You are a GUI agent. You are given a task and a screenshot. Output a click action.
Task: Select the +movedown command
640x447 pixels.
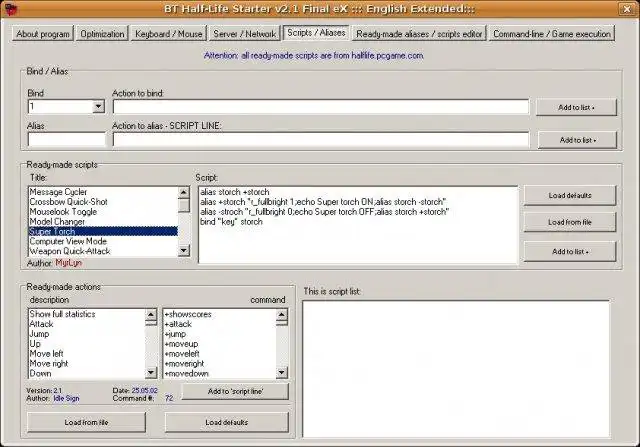pos(220,373)
